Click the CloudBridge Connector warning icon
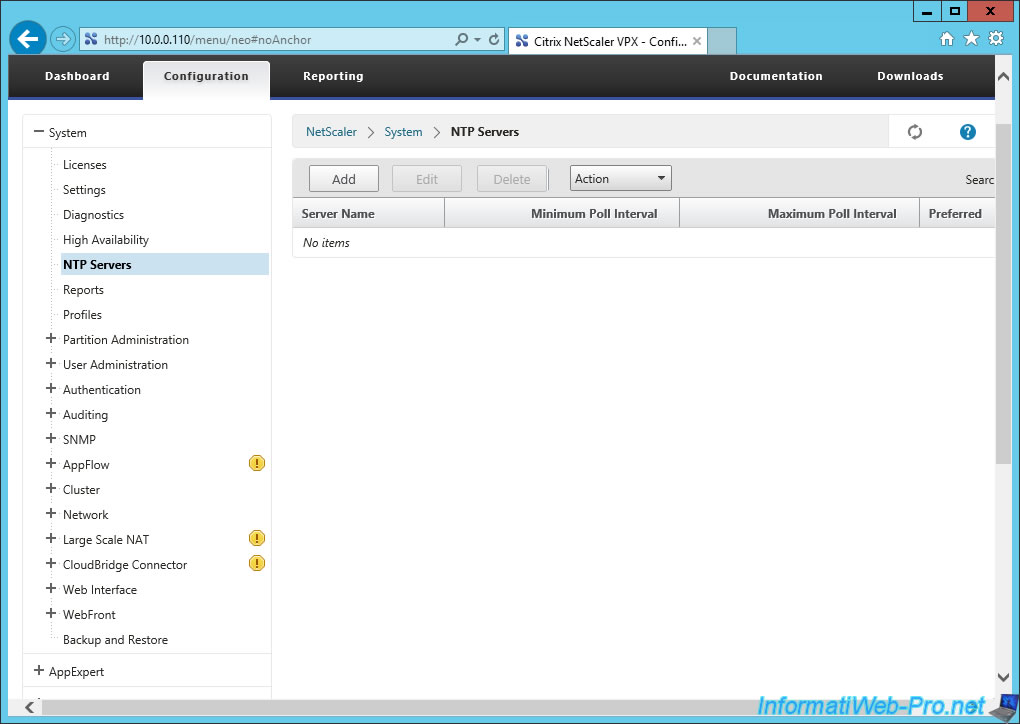Screen dimensions: 1020x724 256,564
